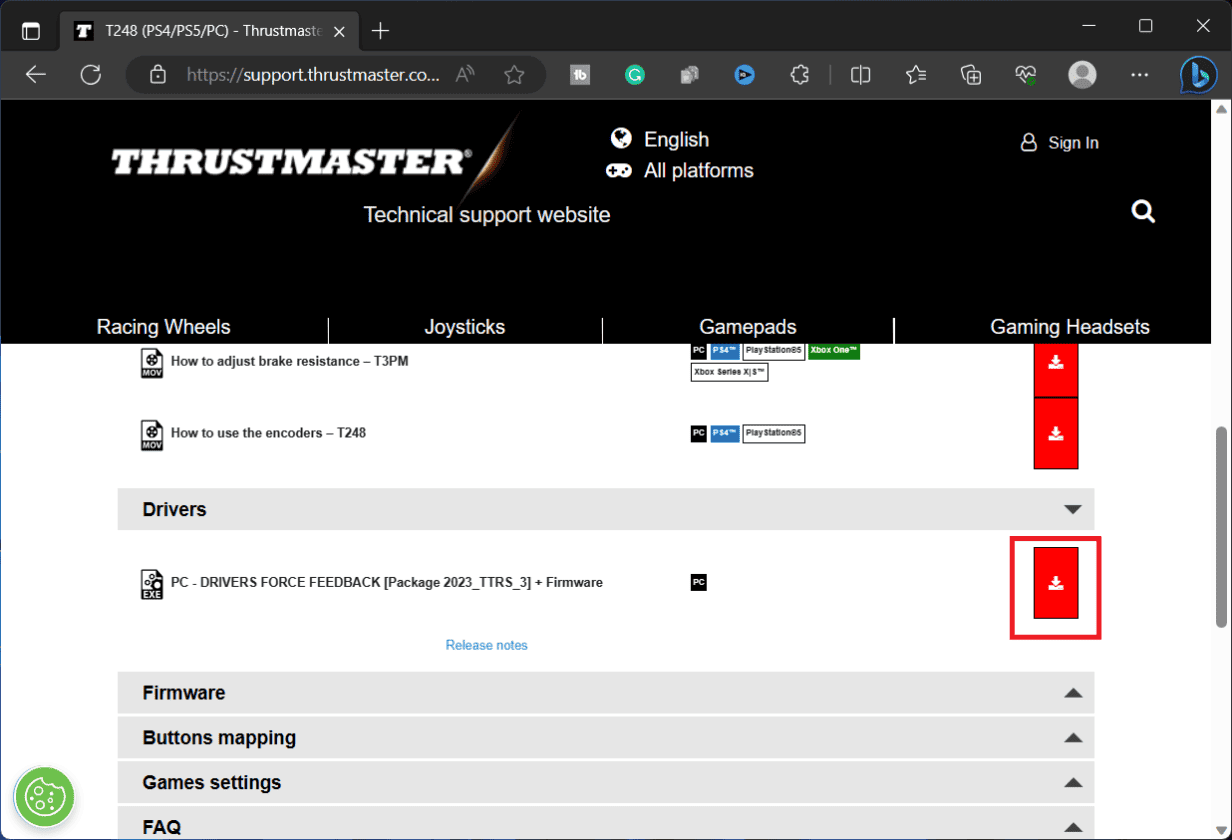Download the T248 encoders tutorial video

point(1055,433)
